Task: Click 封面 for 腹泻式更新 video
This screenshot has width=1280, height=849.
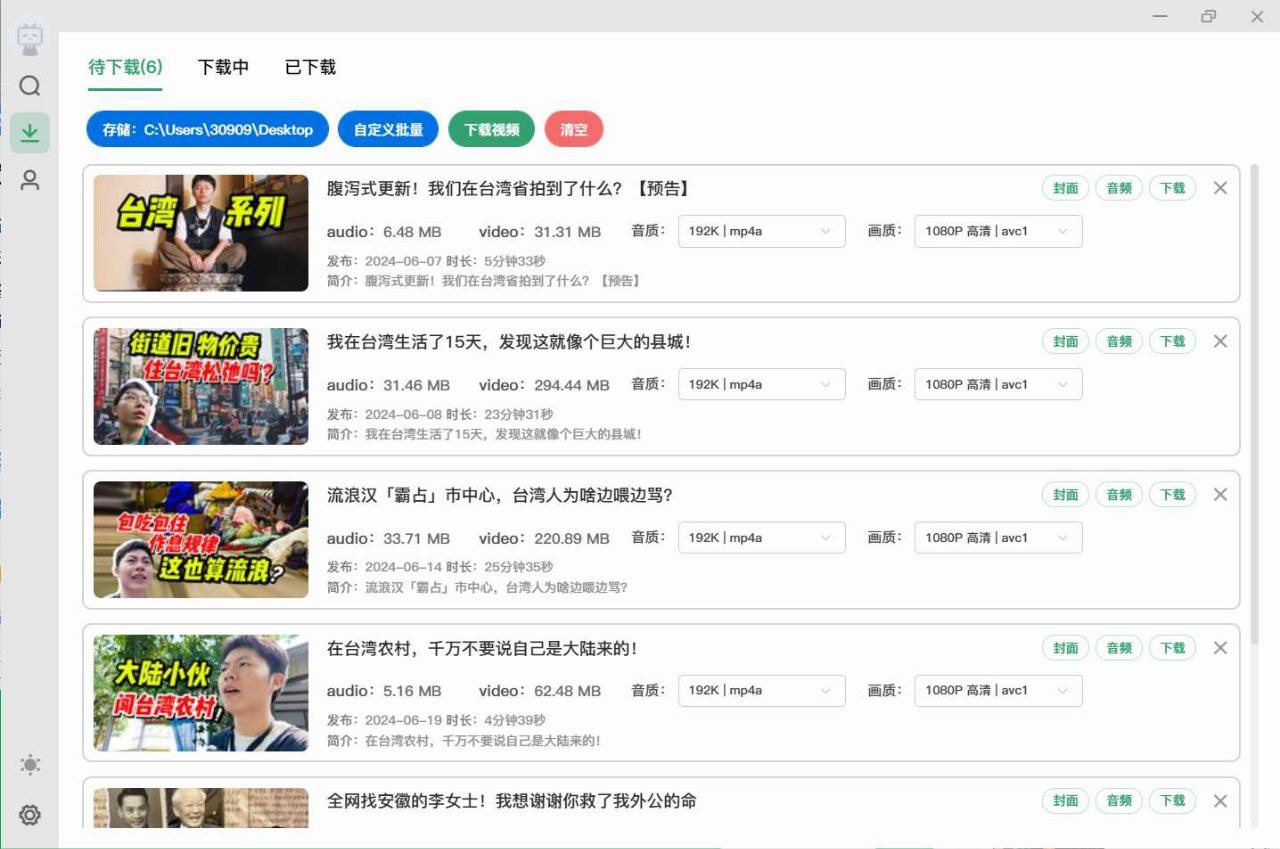Action: [1066, 188]
